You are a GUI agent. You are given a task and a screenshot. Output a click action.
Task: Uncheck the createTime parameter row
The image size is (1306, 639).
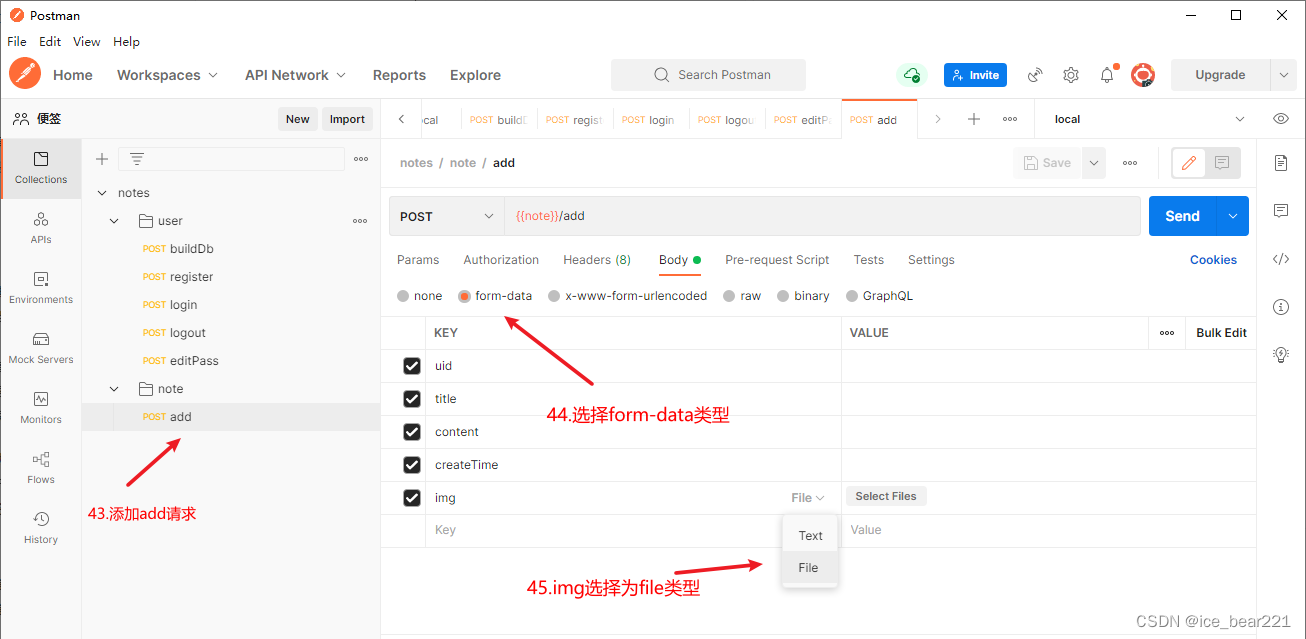click(411, 465)
